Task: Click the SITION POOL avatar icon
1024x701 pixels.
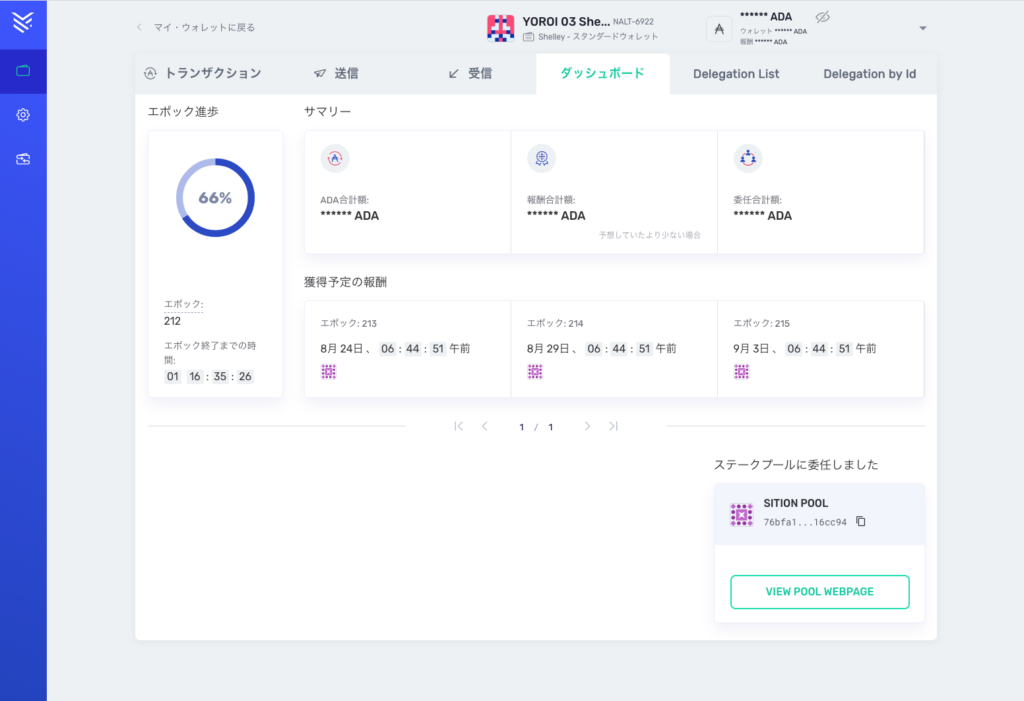Action: 741,514
